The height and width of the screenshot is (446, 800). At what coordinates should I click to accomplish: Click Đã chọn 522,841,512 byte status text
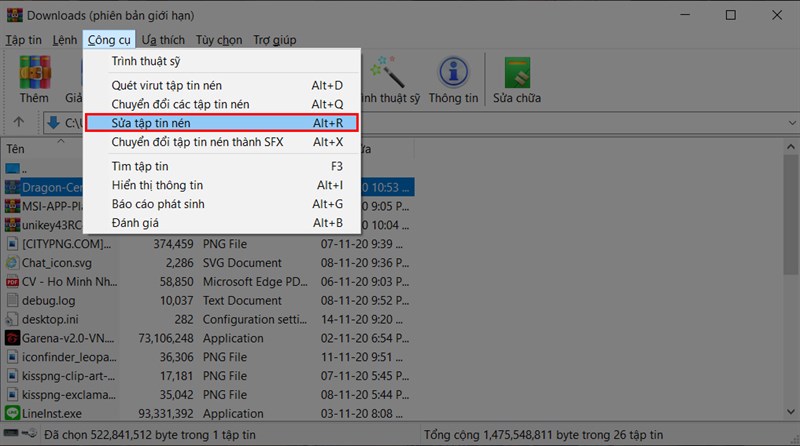pos(149,435)
